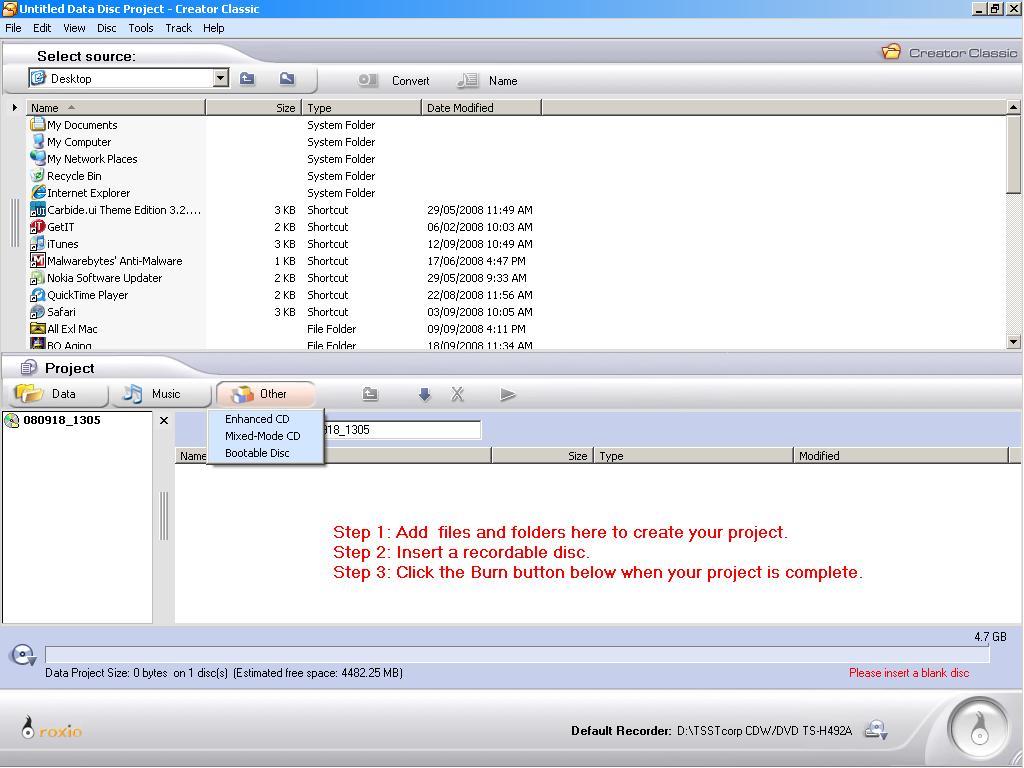The height and width of the screenshot is (768, 1024).
Task: Choose Mixed-Mode CD from the Other menu
Action: click(266, 436)
